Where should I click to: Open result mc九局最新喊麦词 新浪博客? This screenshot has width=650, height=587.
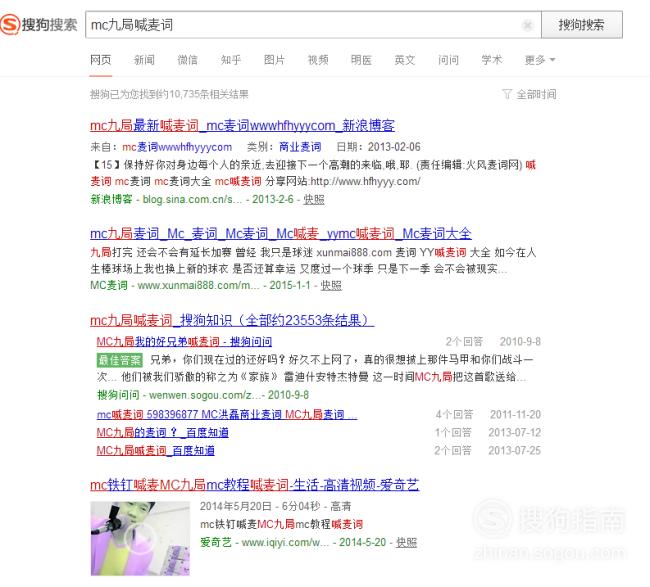(242, 125)
